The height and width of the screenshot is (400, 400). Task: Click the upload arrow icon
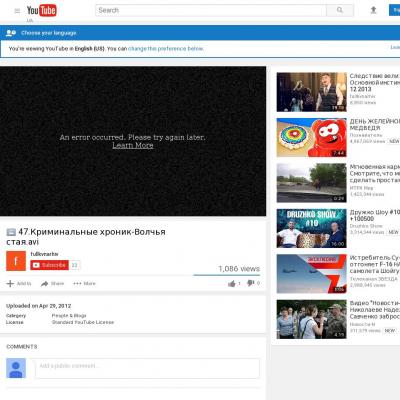[x=373, y=10]
